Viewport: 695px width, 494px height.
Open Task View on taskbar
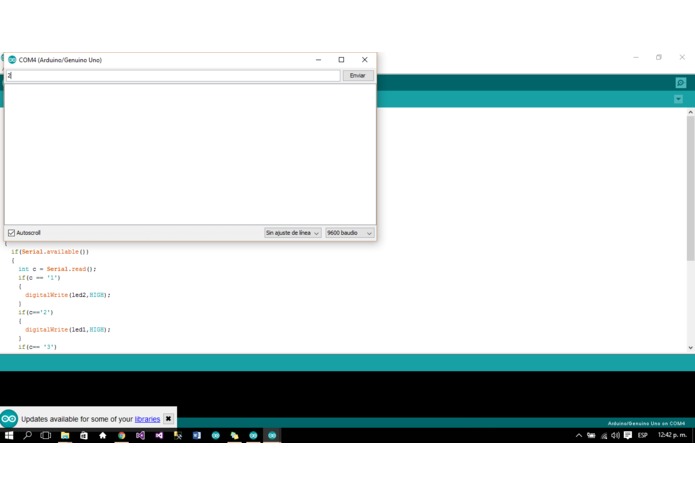point(46,436)
